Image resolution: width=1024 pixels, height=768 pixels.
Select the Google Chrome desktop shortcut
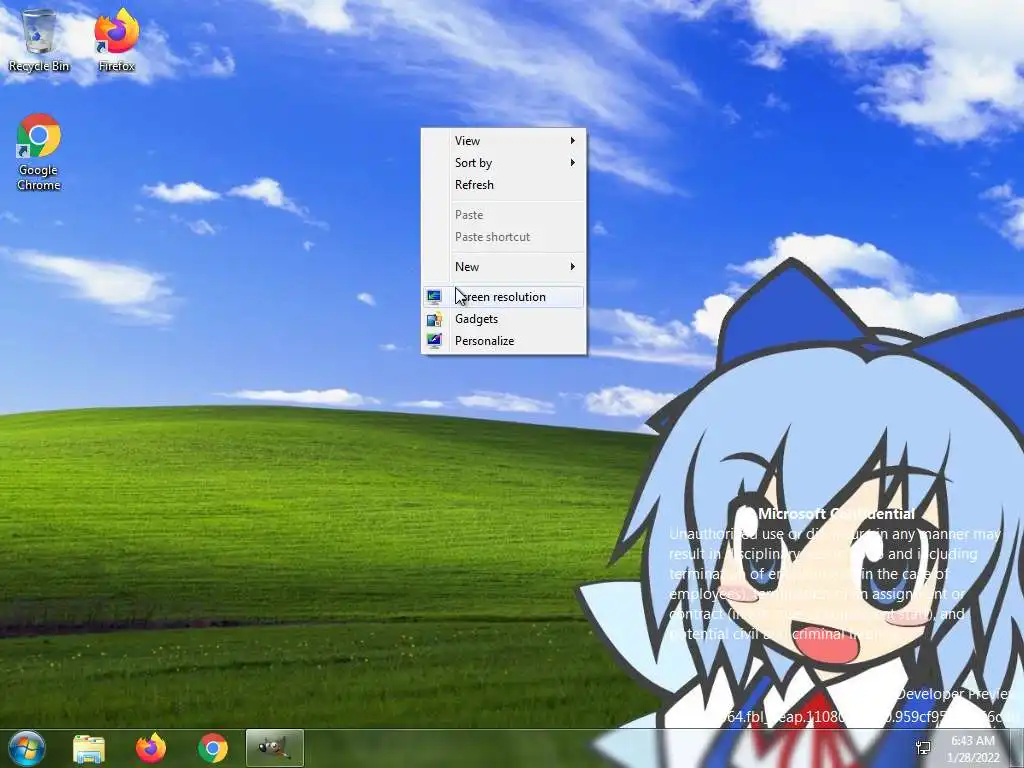coord(39,153)
